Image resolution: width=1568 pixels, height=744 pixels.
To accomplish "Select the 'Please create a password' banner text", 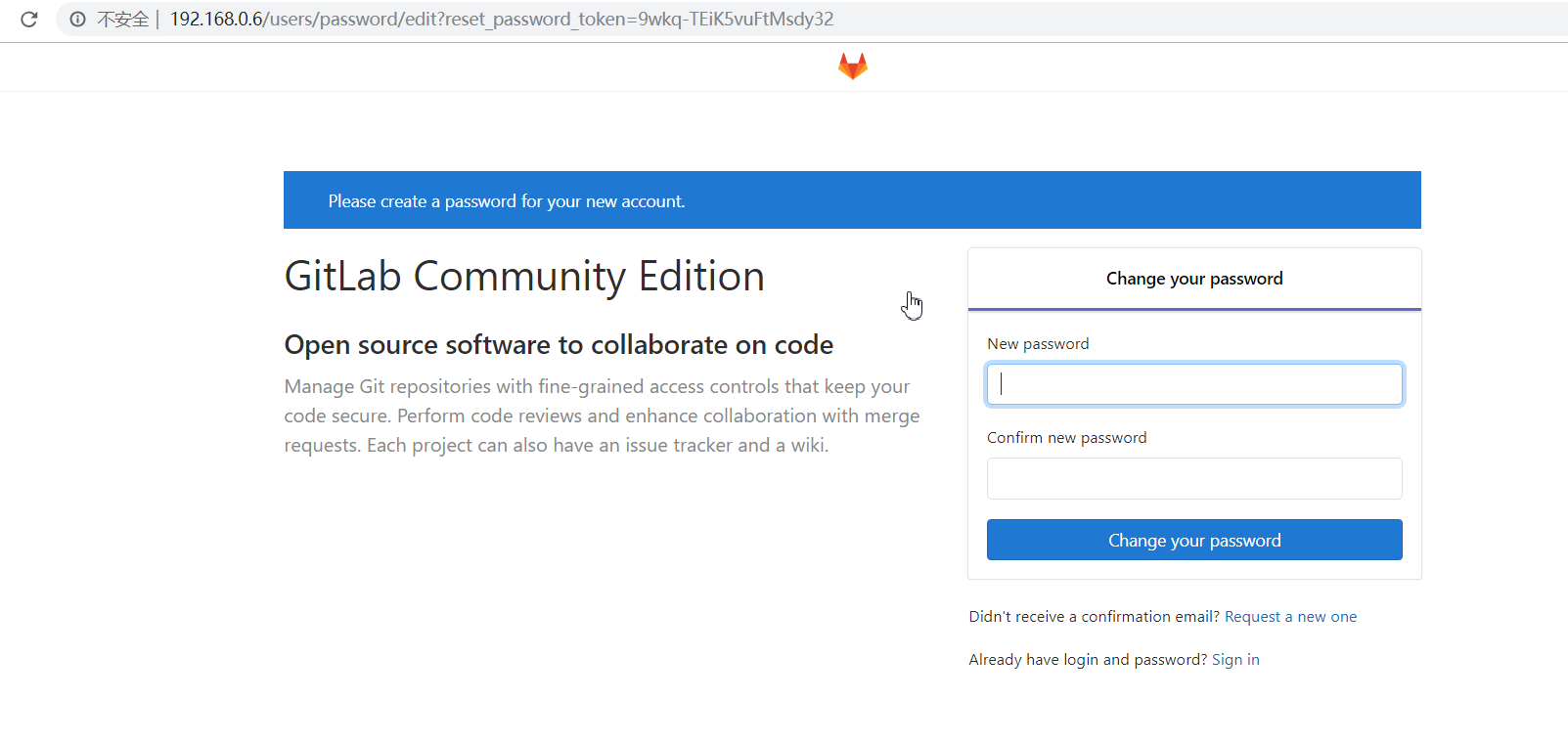I will pos(507,201).
